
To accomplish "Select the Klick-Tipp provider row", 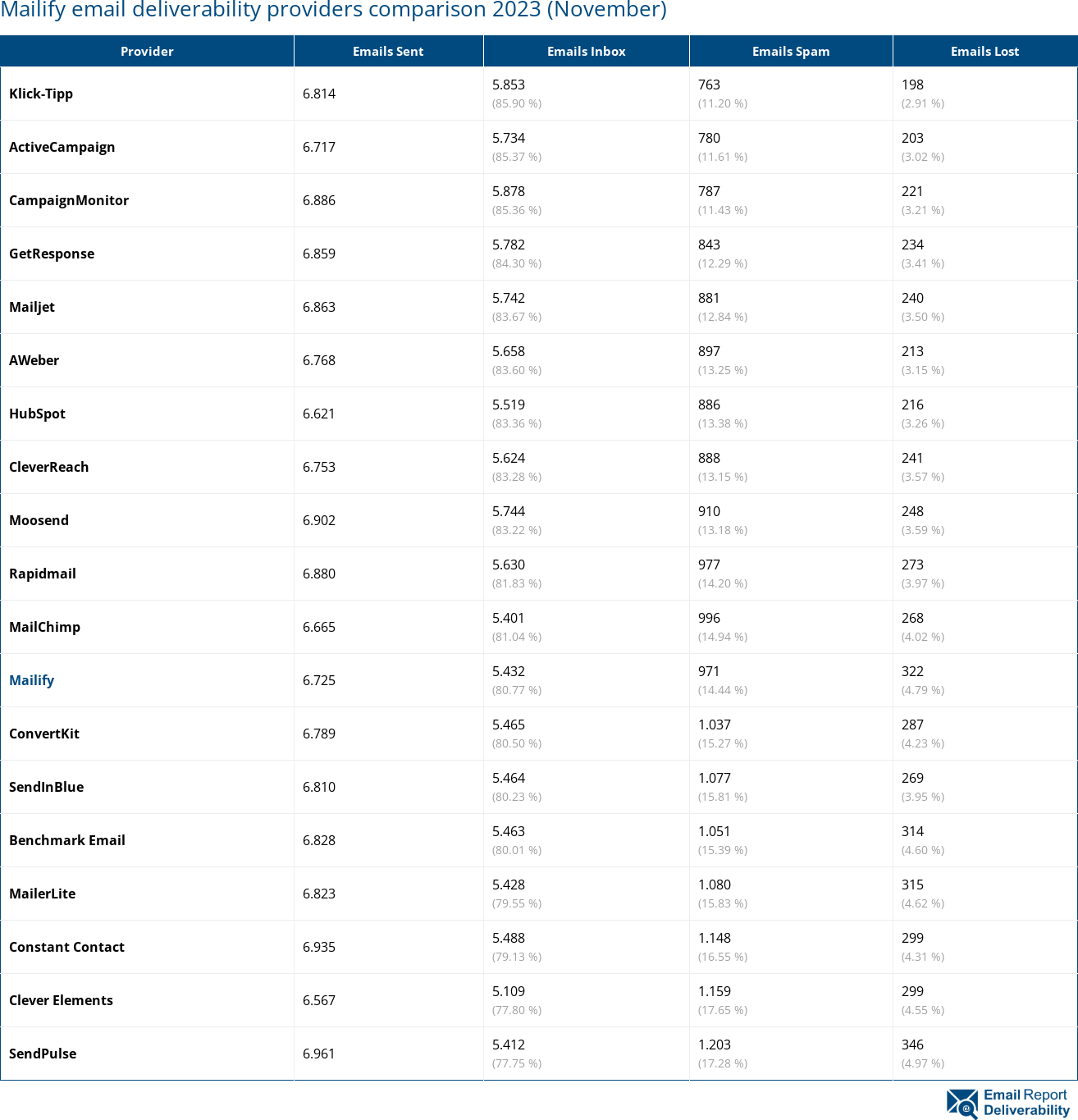I will point(41,94).
